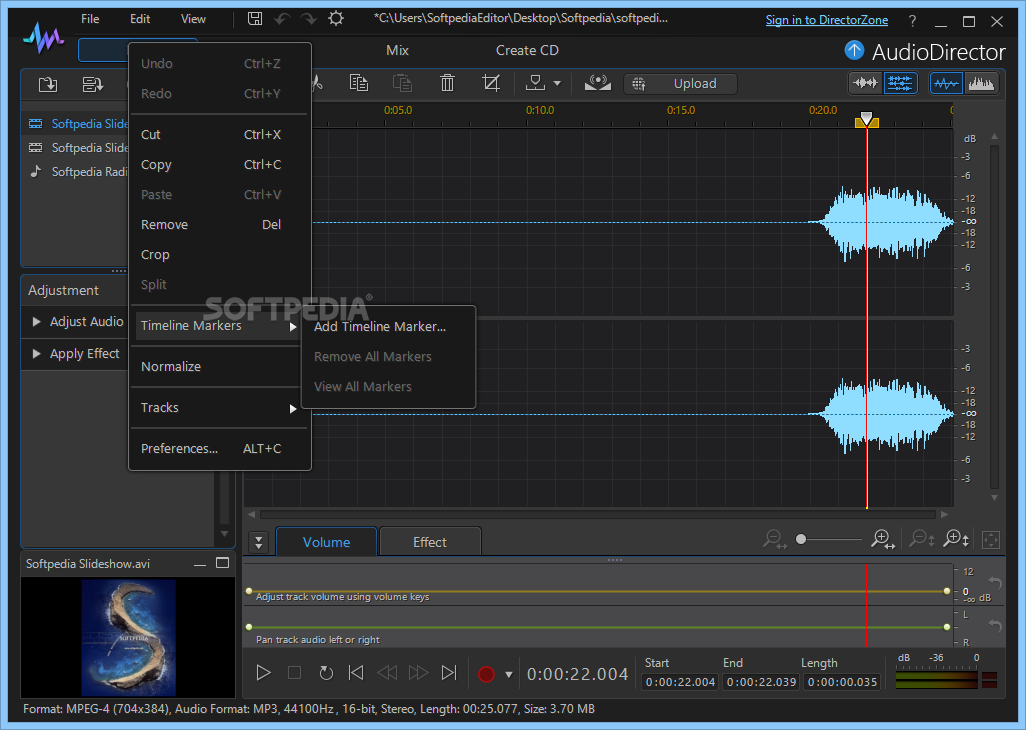Click the Play button
This screenshot has height=730, width=1026.
coord(263,672)
